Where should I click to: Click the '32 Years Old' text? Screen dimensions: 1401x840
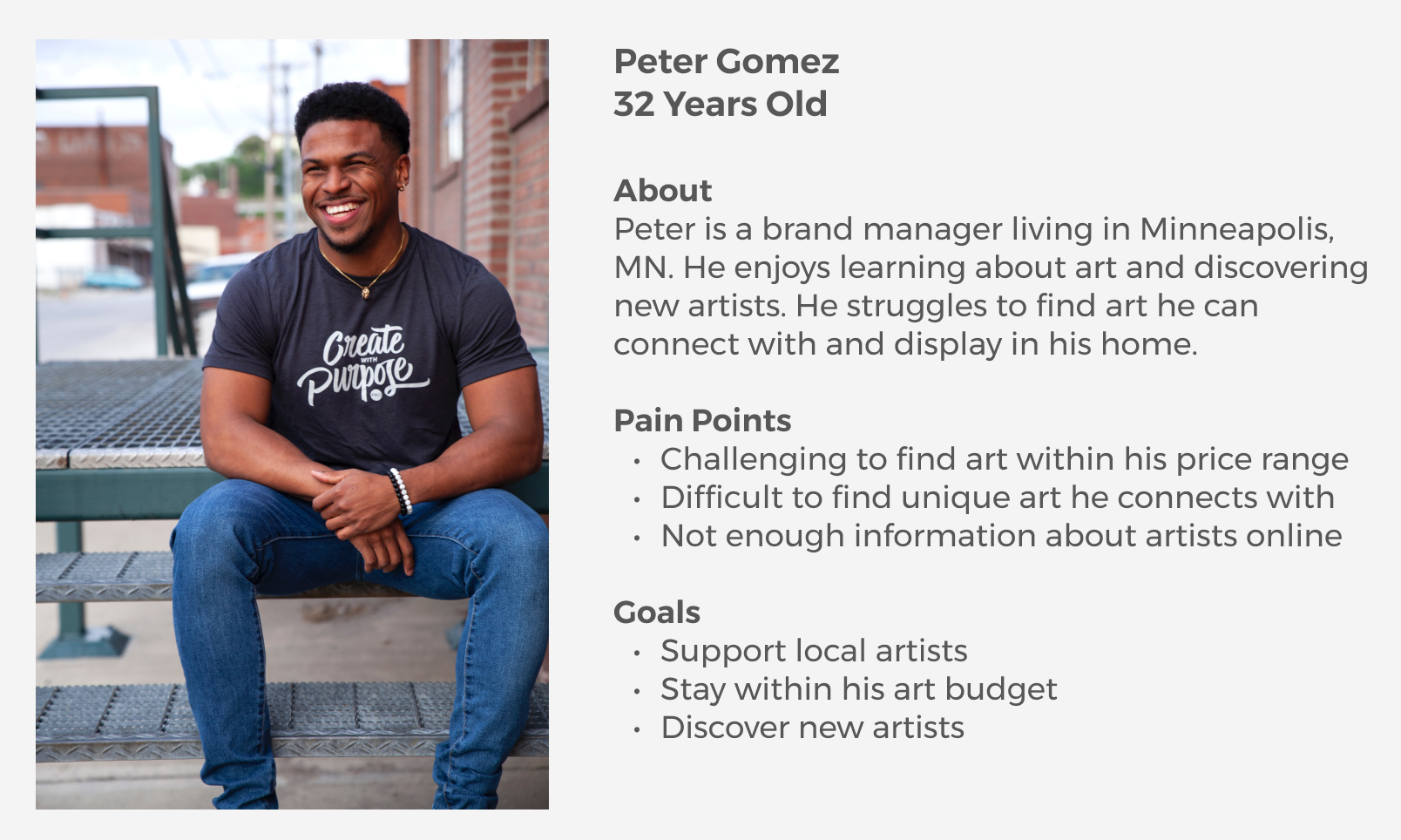[x=721, y=104]
